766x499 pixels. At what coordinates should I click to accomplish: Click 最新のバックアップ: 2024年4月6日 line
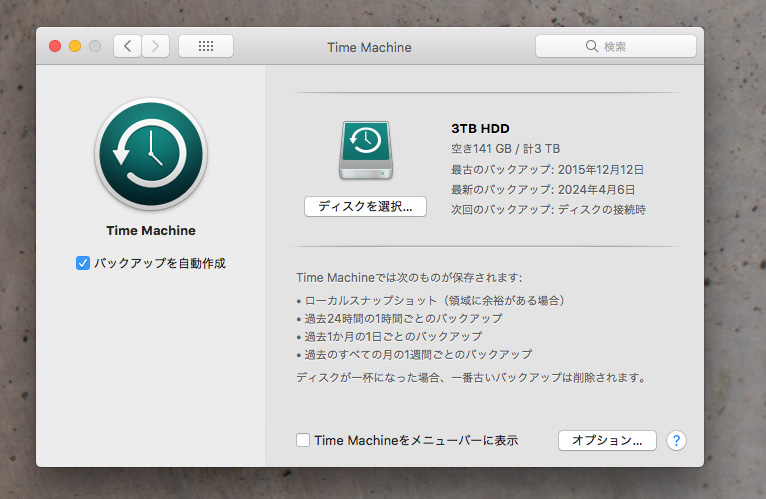[x=543, y=190]
